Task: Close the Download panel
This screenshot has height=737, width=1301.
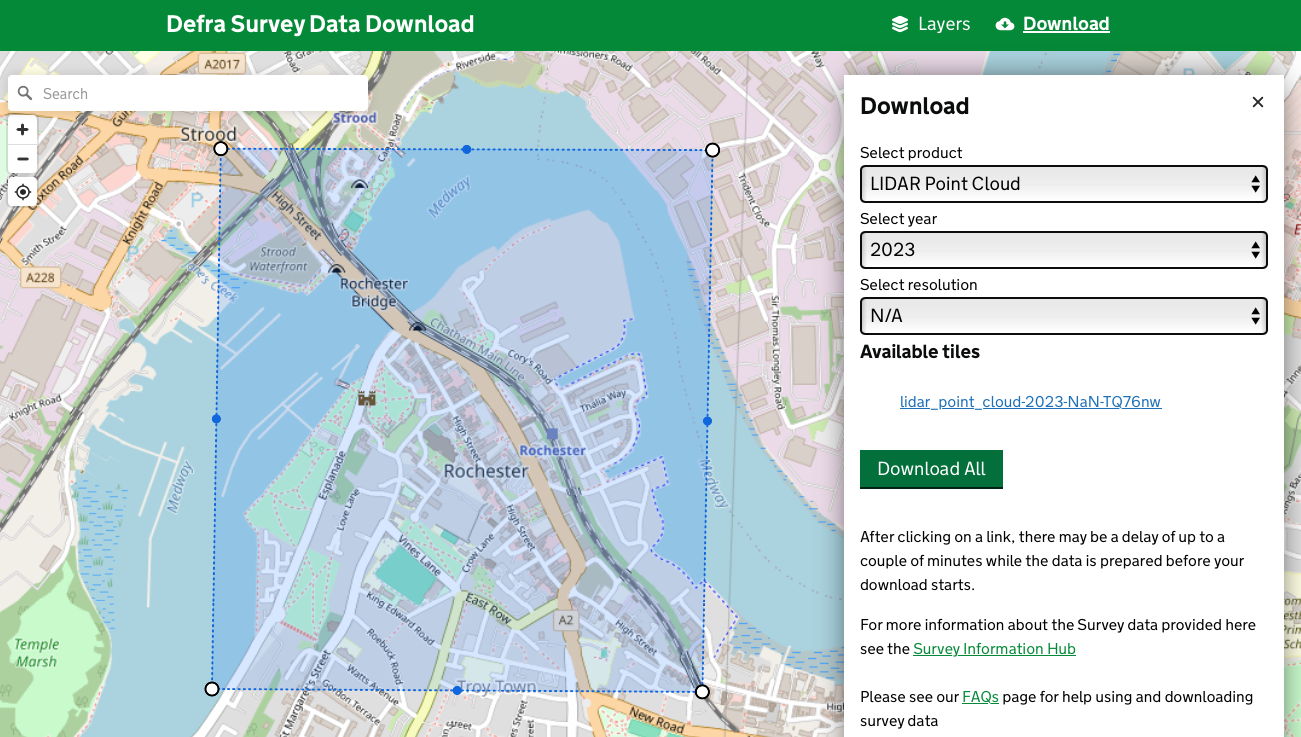Action: (1258, 102)
